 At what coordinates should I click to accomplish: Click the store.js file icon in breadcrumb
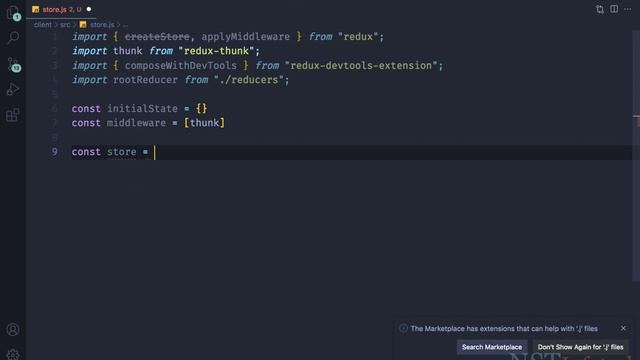(83, 24)
